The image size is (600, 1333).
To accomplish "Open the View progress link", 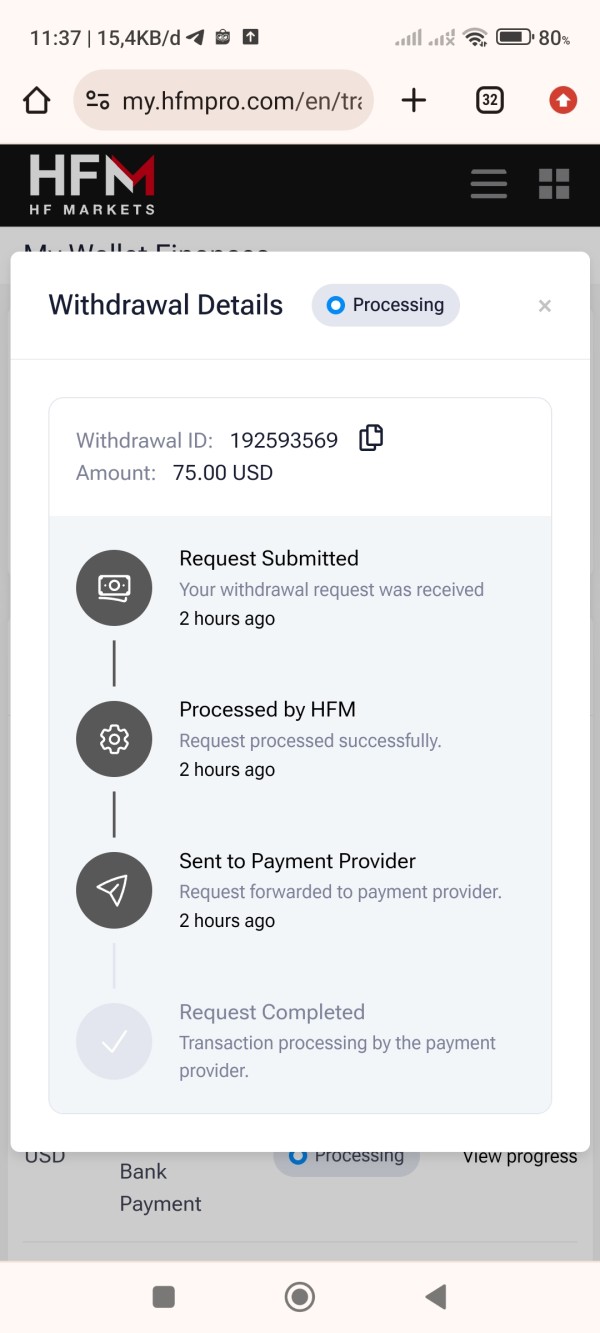I will [519, 1157].
